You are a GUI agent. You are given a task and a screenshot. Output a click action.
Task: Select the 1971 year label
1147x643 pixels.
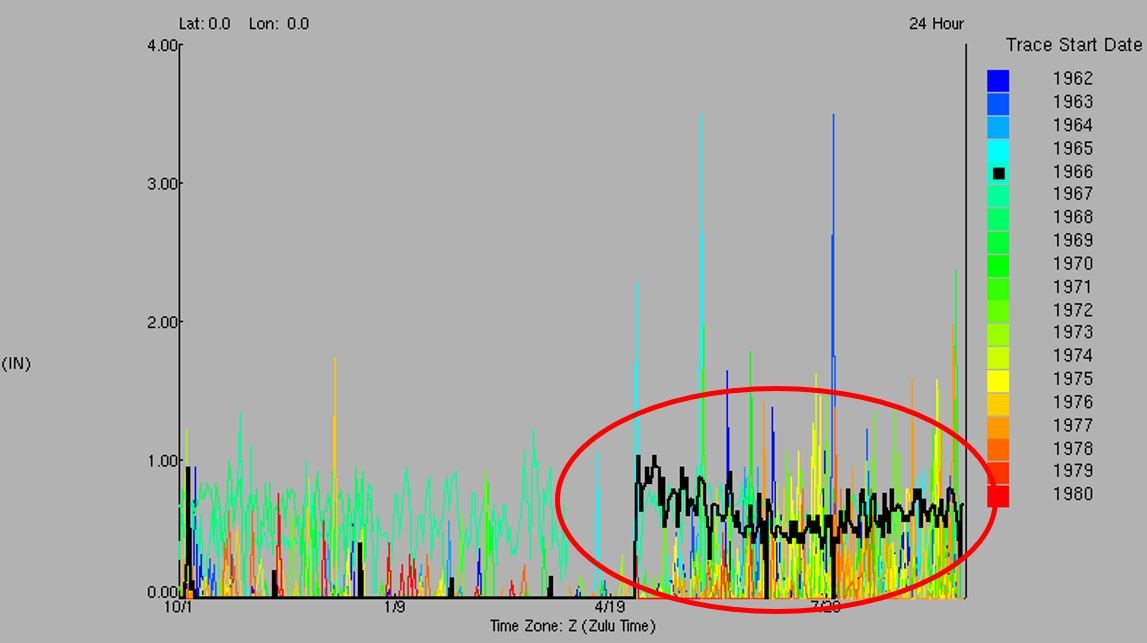coord(1072,287)
